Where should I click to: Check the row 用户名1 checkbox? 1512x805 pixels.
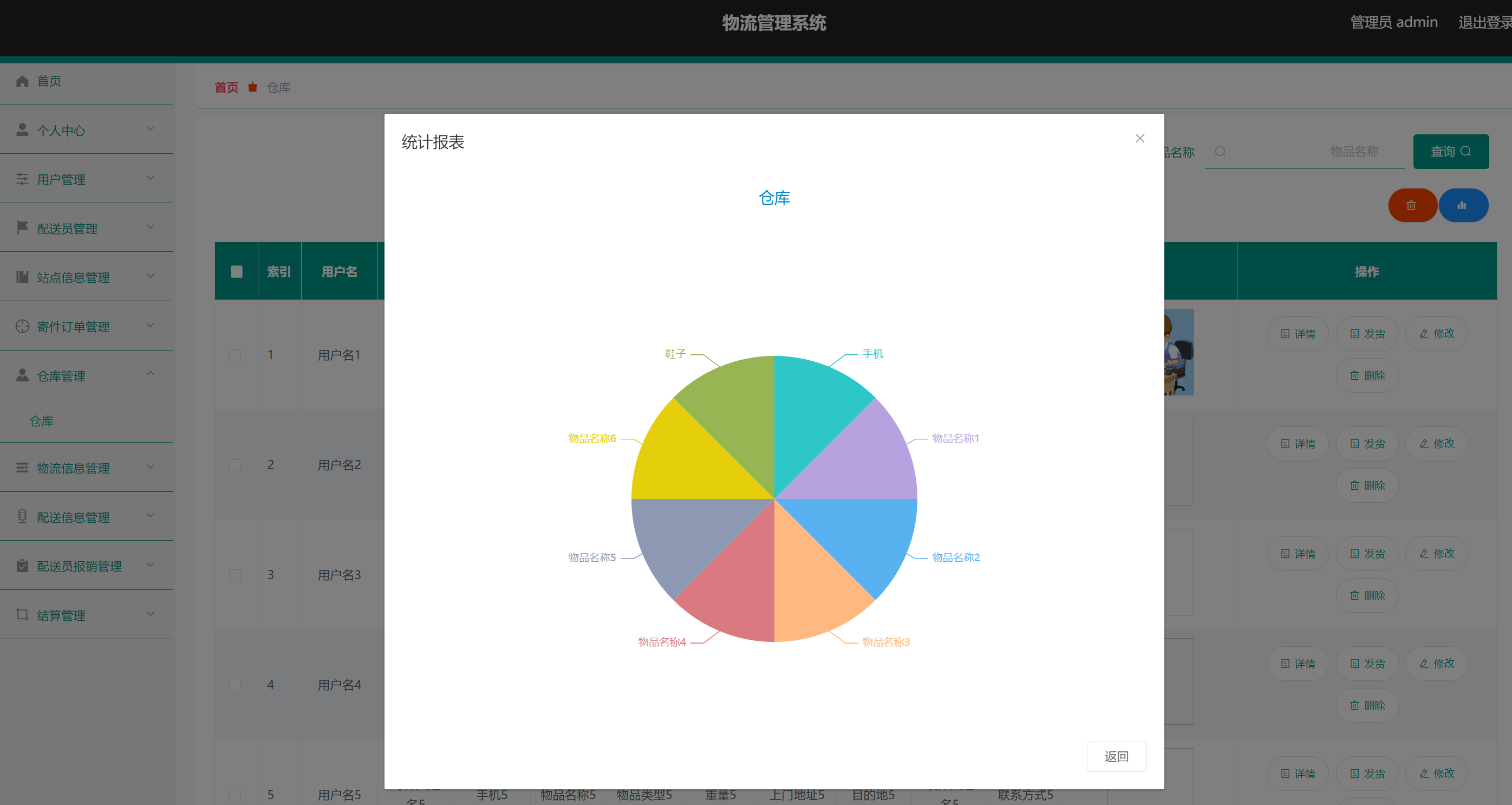click(235, 355)
